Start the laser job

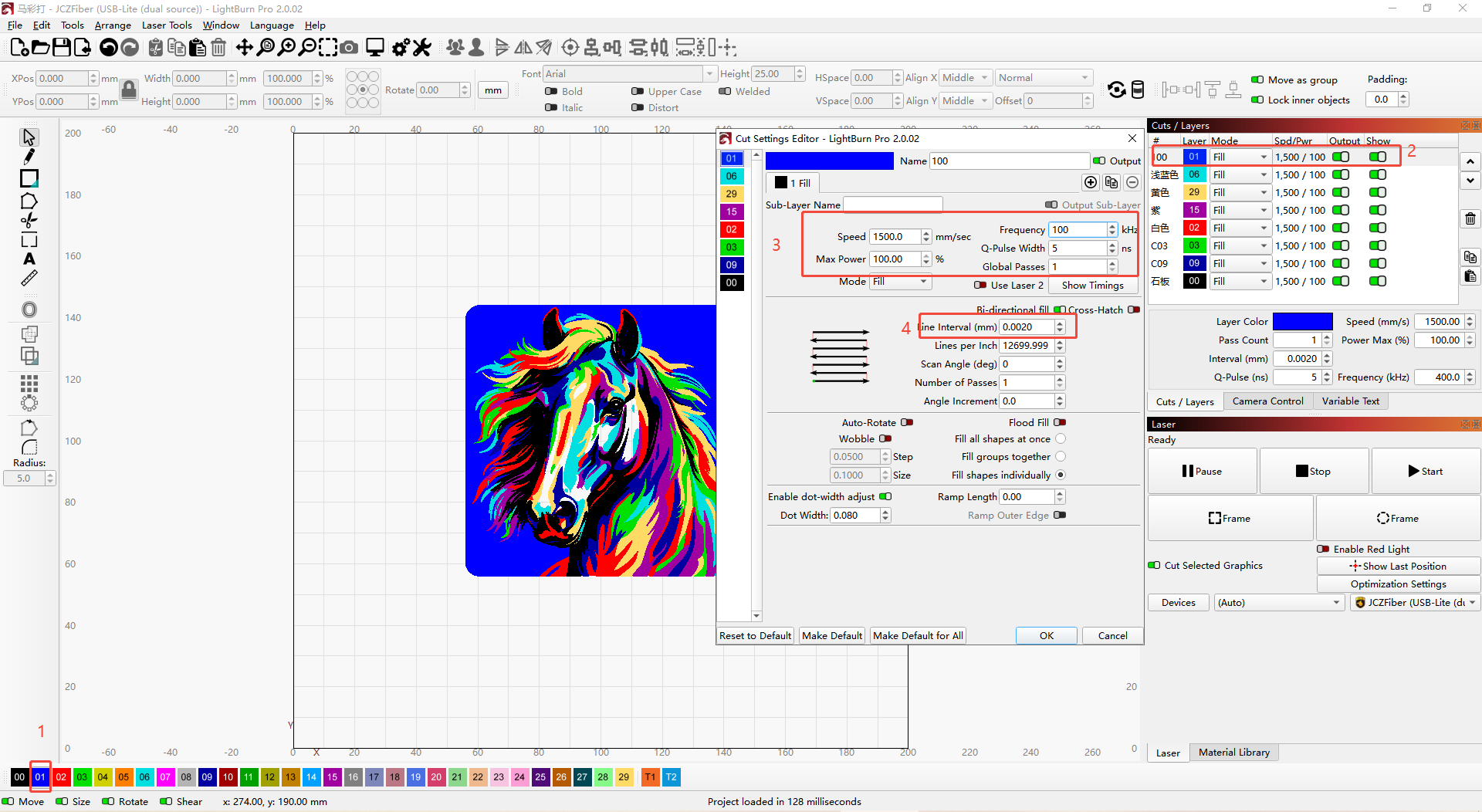(x=1425, y=471)
